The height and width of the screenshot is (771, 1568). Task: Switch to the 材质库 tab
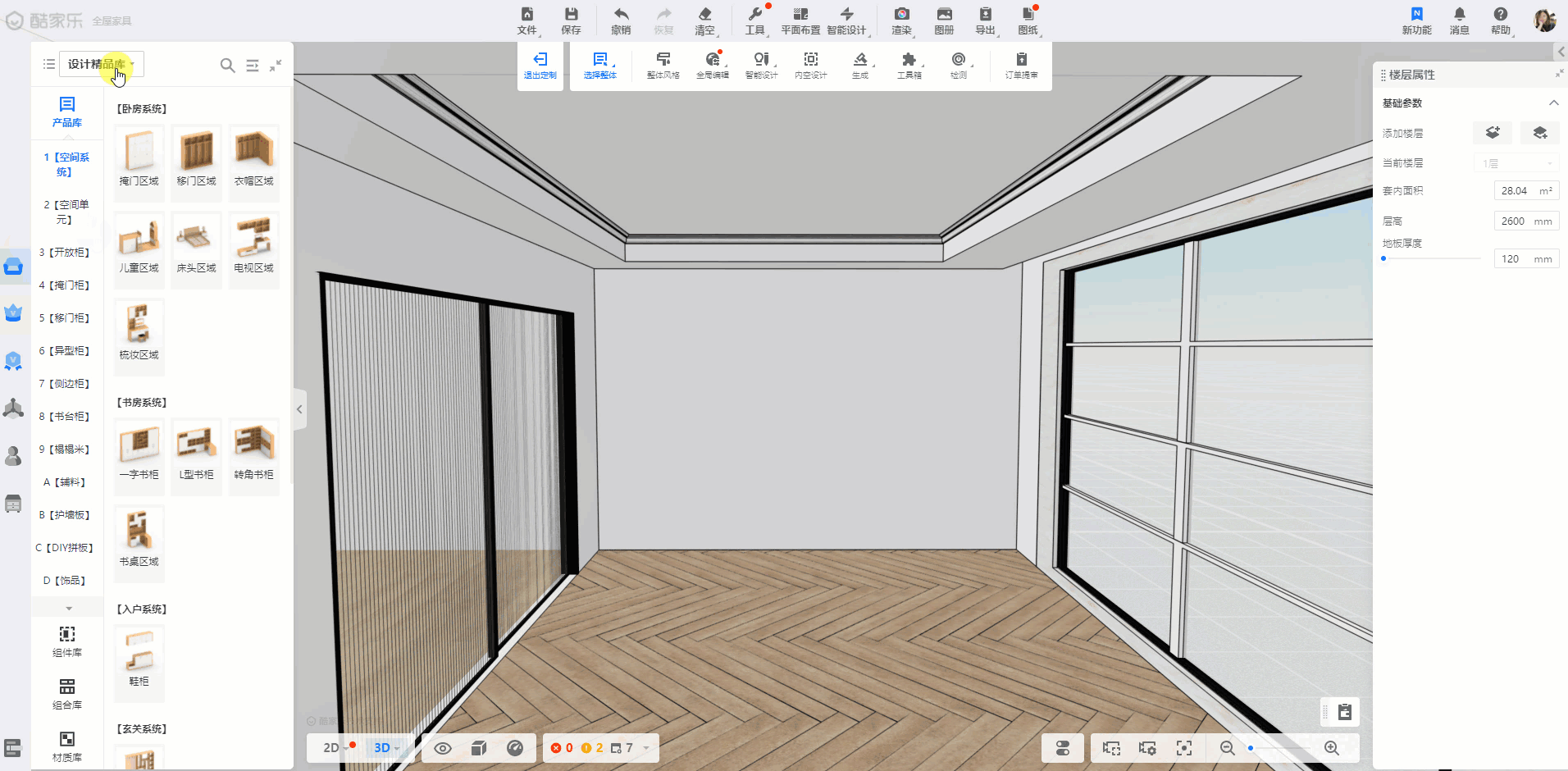click(x=67, y=746)
